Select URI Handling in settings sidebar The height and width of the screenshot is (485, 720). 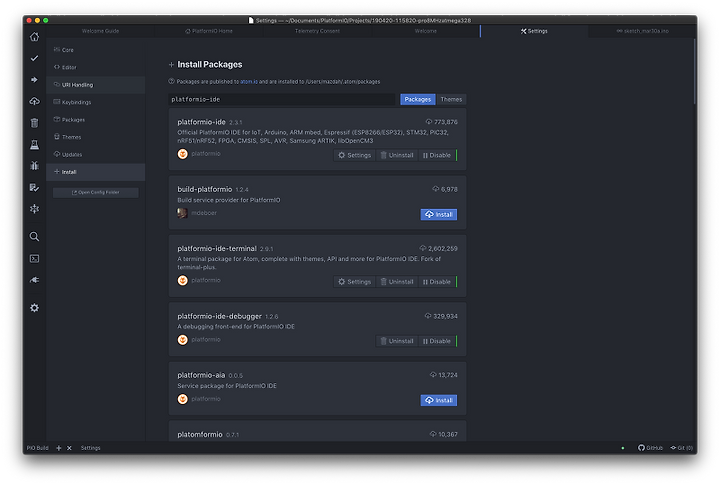pyautogui.click(x=96, y=85)
